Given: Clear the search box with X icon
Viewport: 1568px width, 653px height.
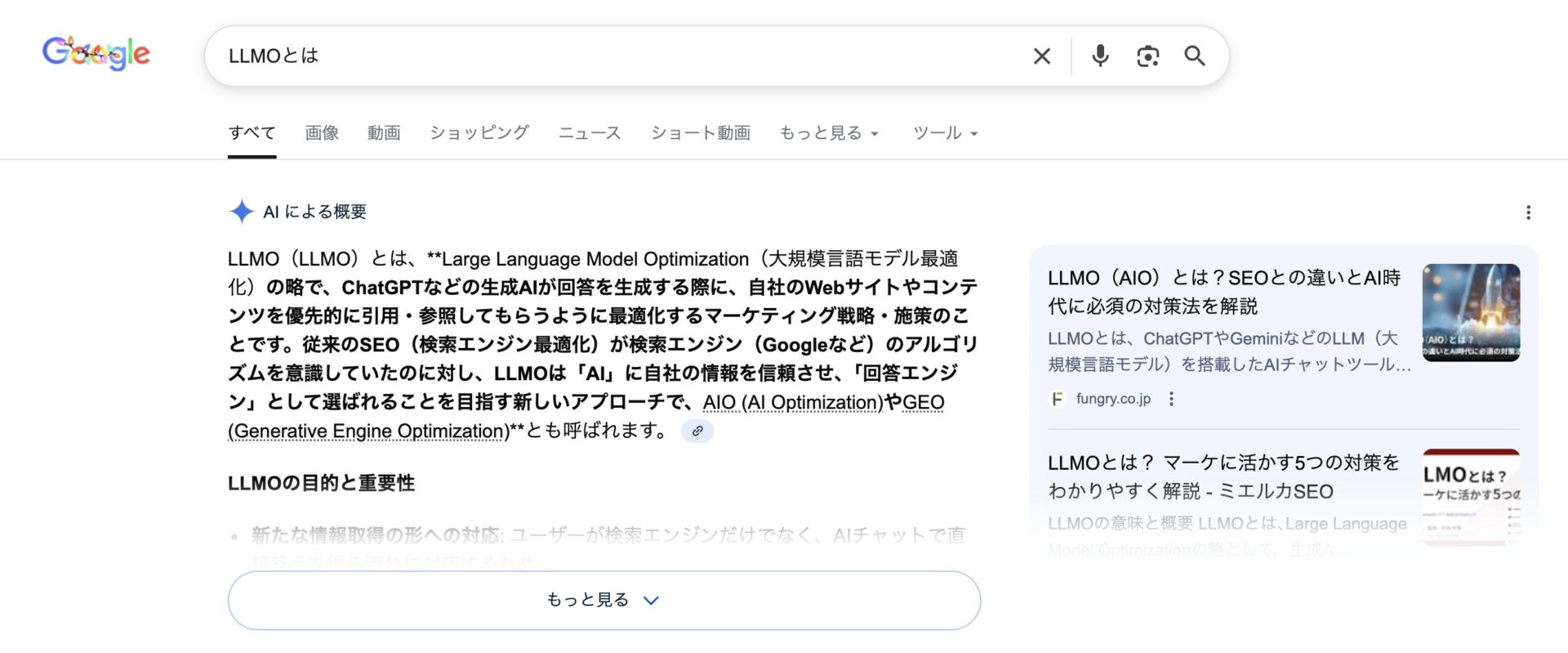Looking at the screenshot, I should (1041, 56).
